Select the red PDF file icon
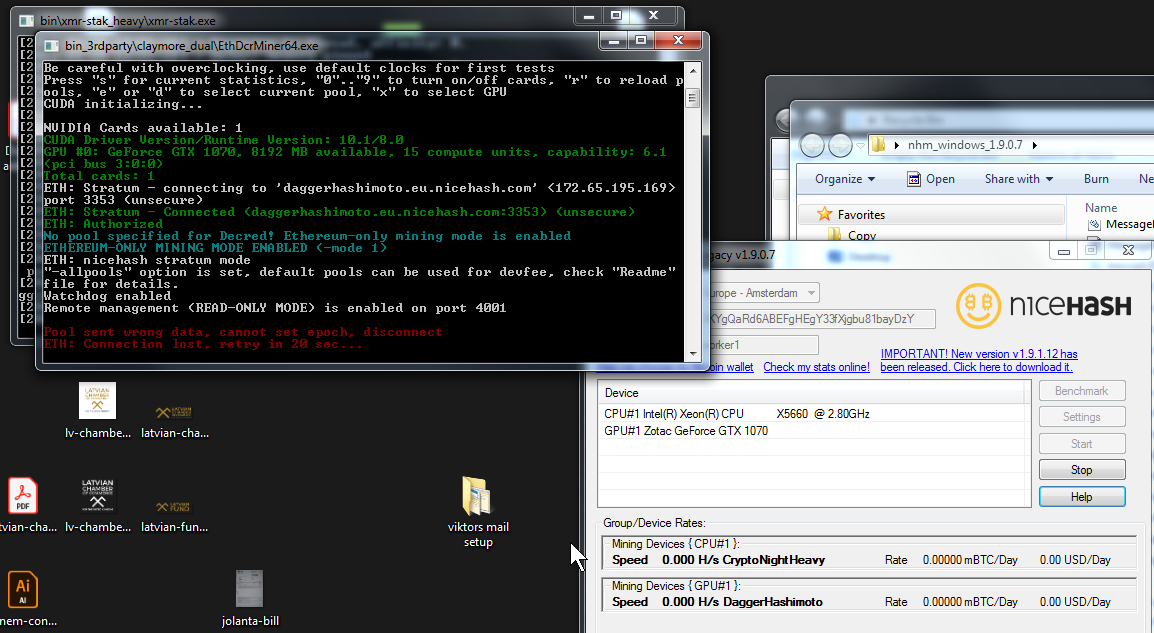Viewport: 1154px width, 633px height. tap(22, 496)
